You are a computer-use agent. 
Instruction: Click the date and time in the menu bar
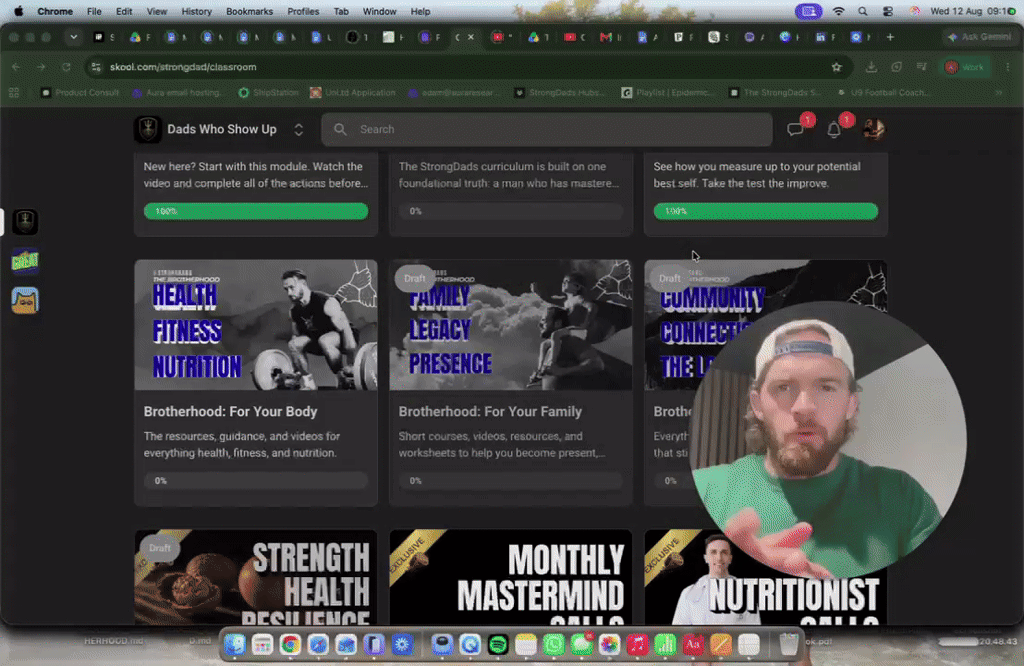(x=968, y=11)
